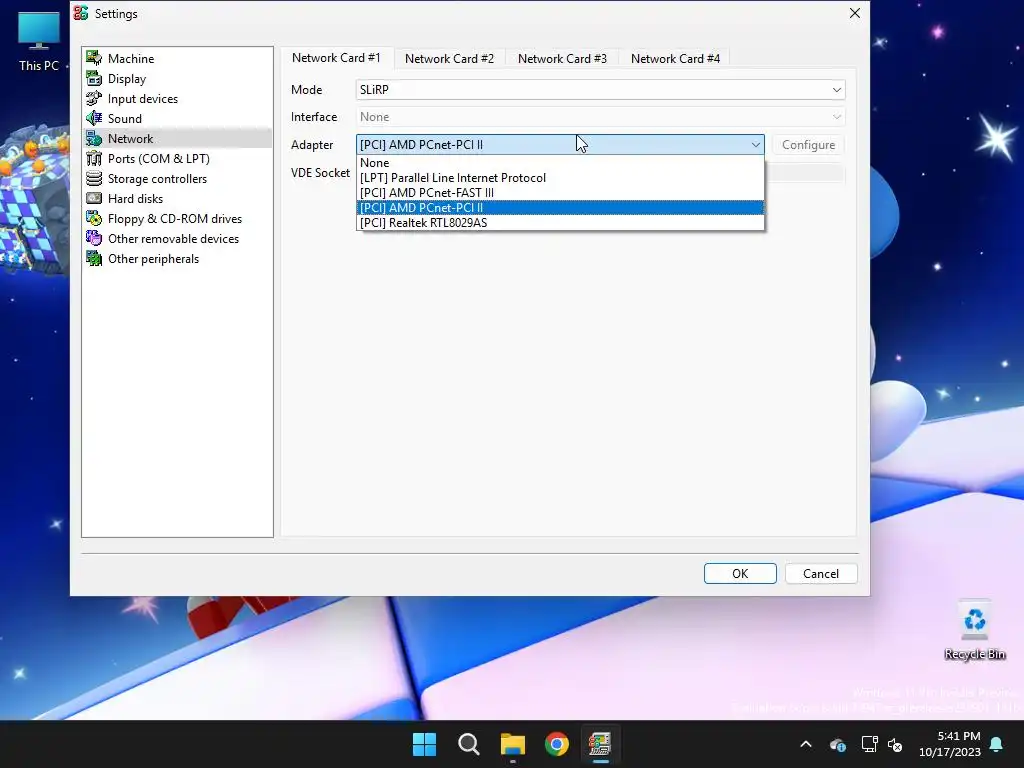Open the Mode SLiRP dropdown
The image size is (1024, 768).
(600, 89)
